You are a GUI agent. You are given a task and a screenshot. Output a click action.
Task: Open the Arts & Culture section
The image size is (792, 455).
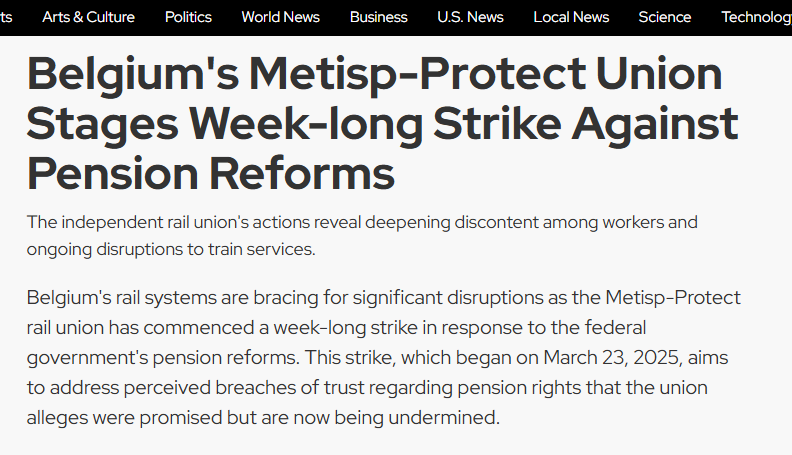tap(88, 17)
